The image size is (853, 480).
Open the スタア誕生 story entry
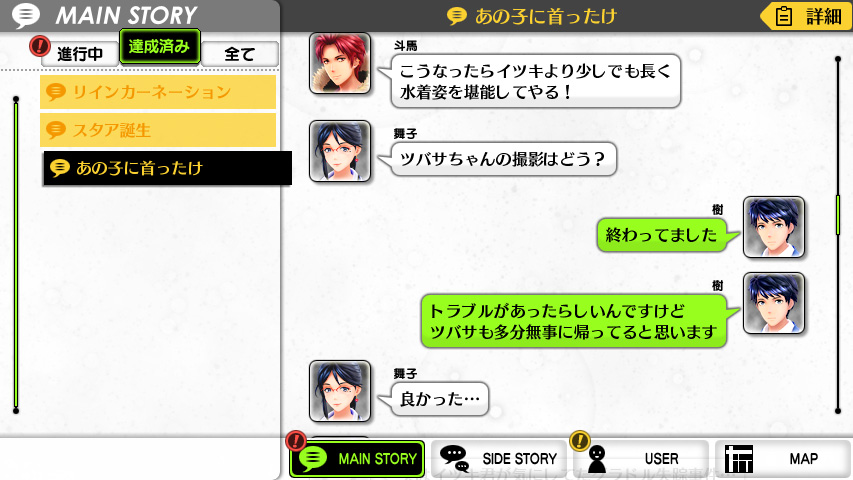pyautogui.click(x=158, y=130)
